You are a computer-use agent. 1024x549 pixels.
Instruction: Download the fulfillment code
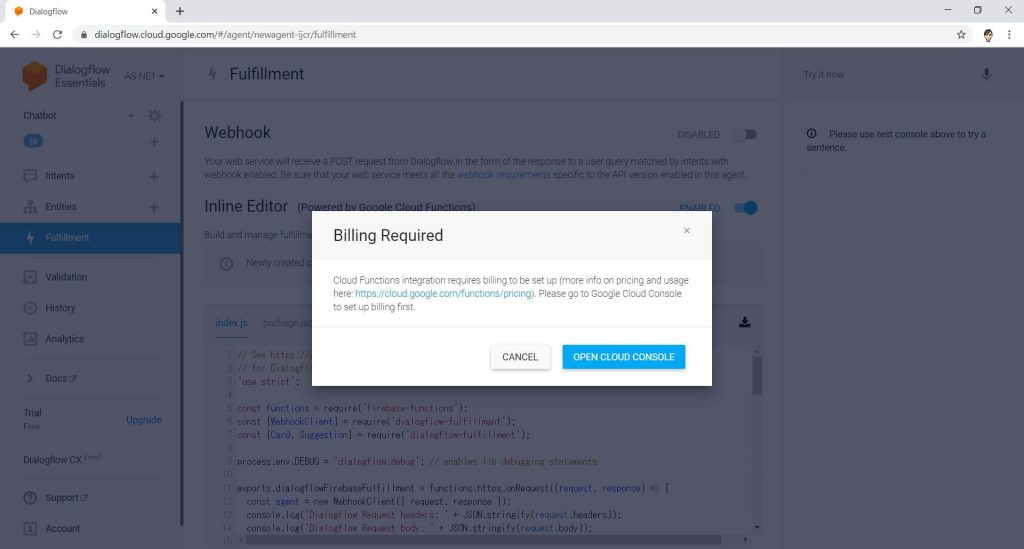pyautogui.click(x=744, y=322)
